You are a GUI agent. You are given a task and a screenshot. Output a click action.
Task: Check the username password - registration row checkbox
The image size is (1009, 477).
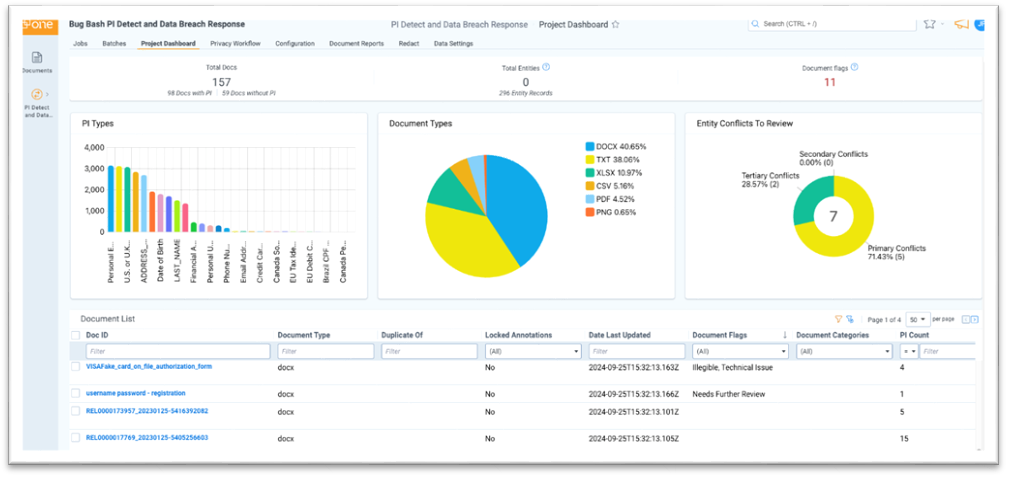click(x=75, y=393)
